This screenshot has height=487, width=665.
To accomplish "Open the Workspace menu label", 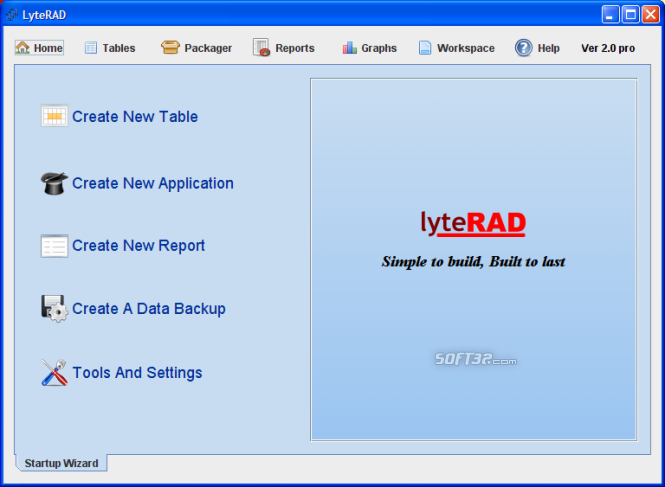I will tap(466, 48).
